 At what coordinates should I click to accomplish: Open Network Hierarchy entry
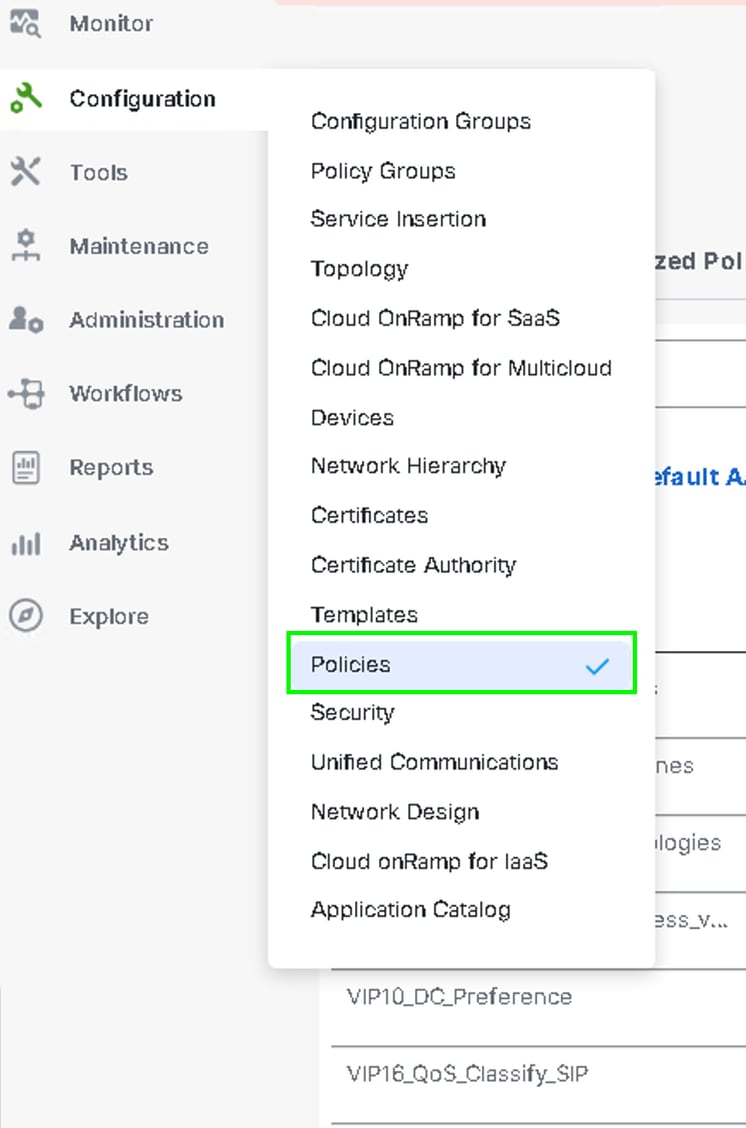point(408,466)
